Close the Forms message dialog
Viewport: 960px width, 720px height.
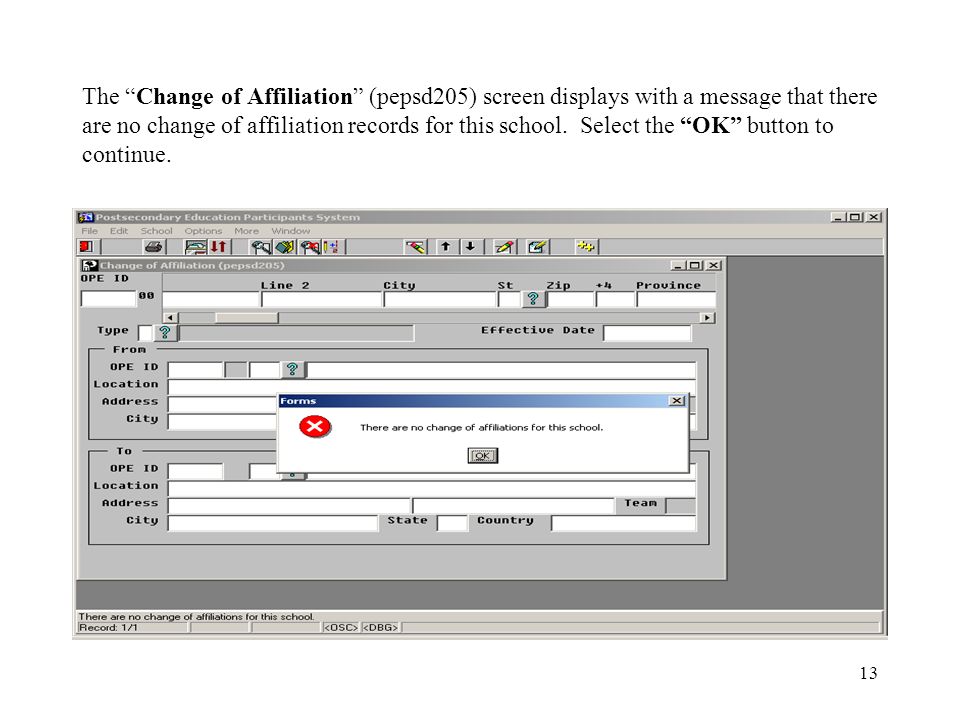click(x=677, y=400)
